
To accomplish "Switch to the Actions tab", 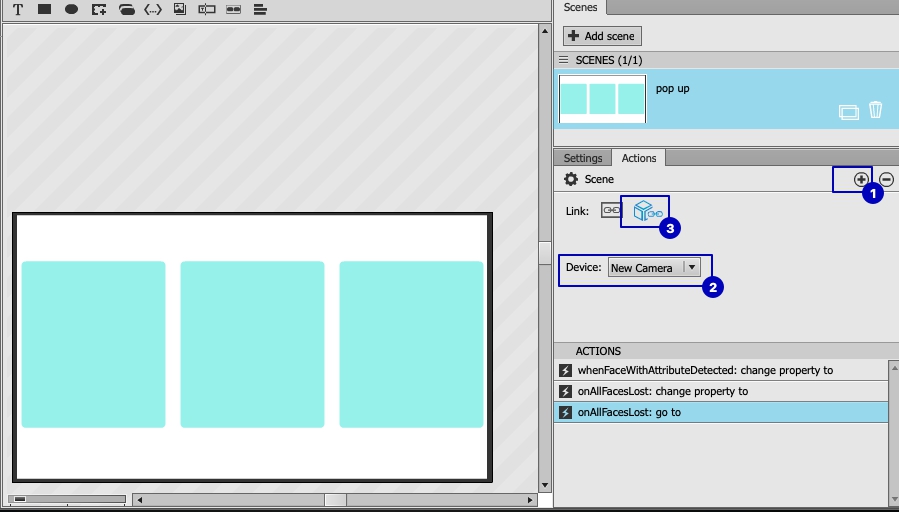I will (639, 158).
